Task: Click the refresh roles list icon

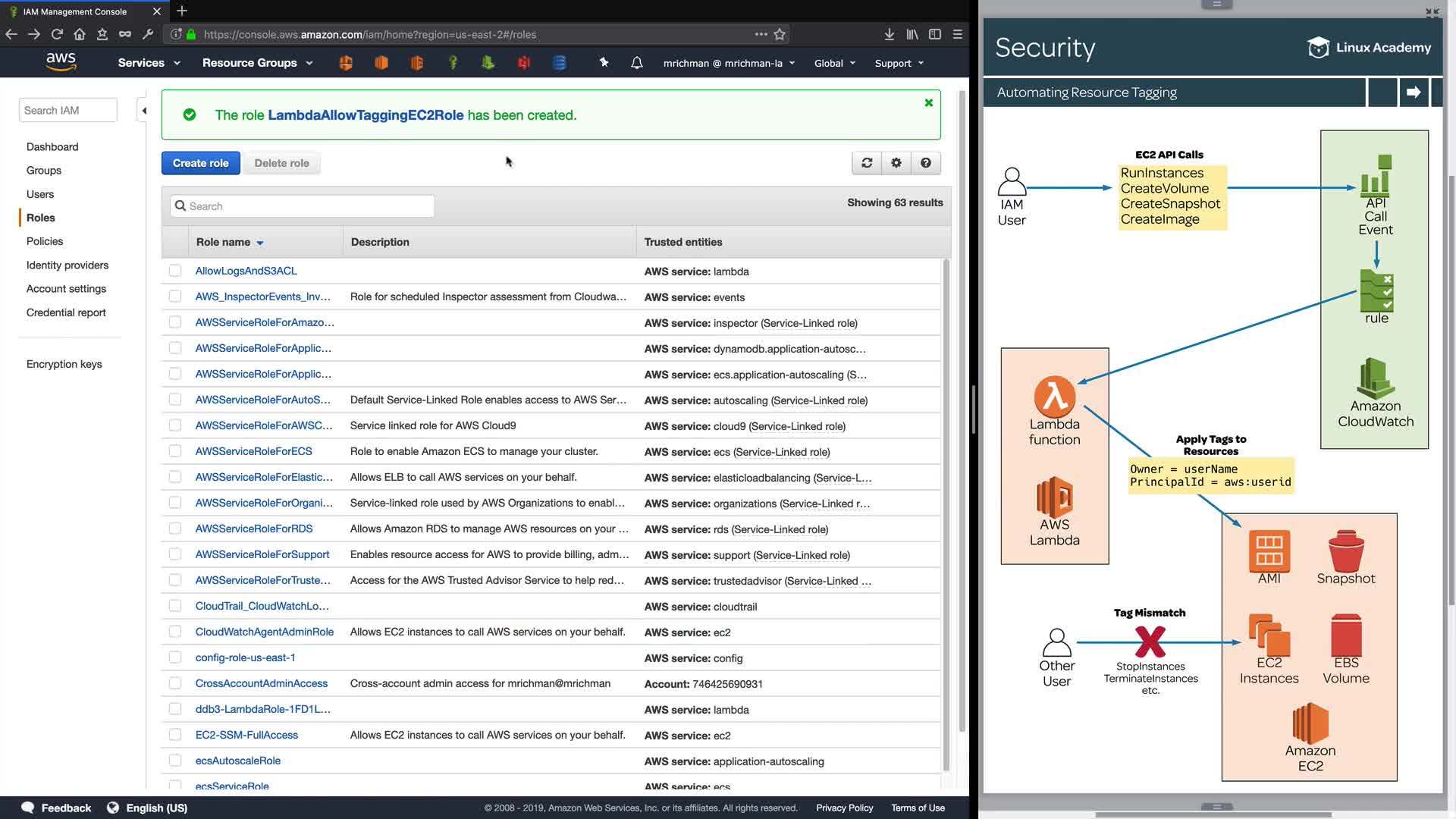Action: pyautogui.click(x=867, y=163)
